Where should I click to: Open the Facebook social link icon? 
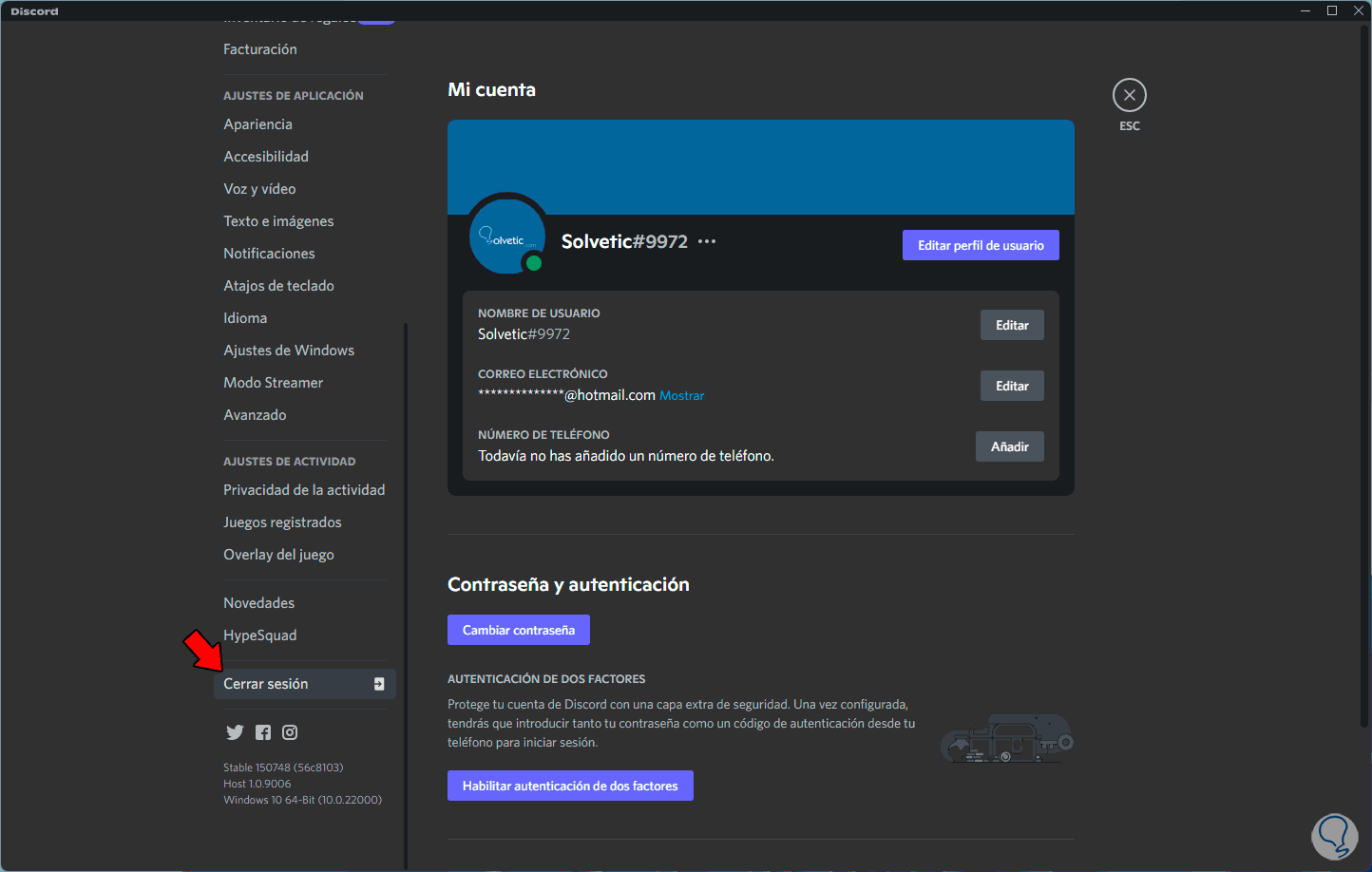pyautogui.click(x=263, y=732)
